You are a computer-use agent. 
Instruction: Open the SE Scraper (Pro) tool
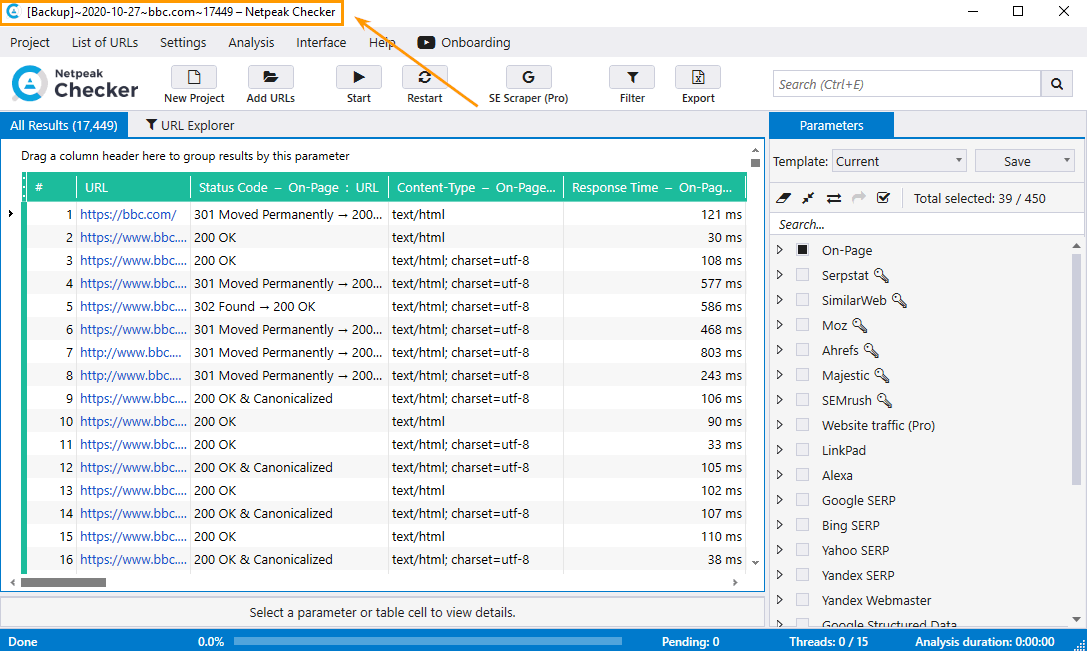click(528, 77)
